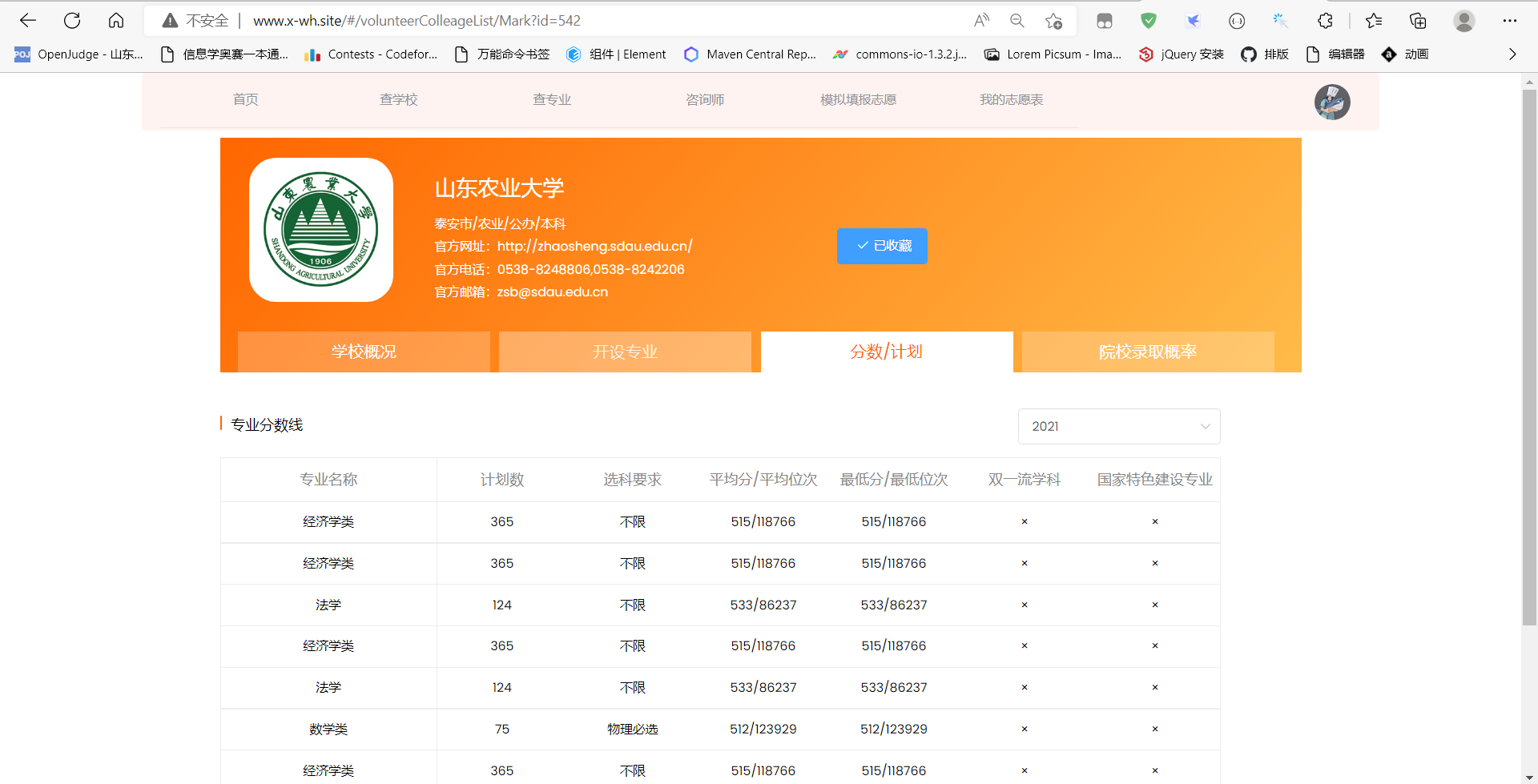
Task: Open the 万能命令书签 bookmark
Action: point(502,54)
